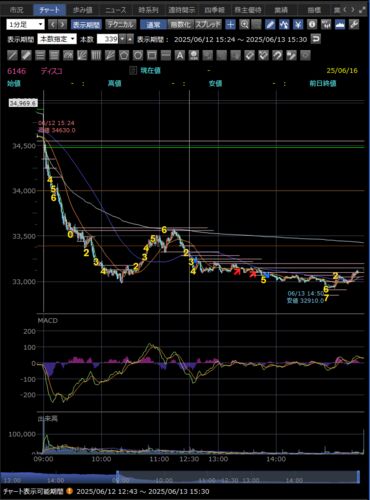Open the 1分足 timeframe dropdown
This screenshot has height=500, width=370.
tap(25, 24)
